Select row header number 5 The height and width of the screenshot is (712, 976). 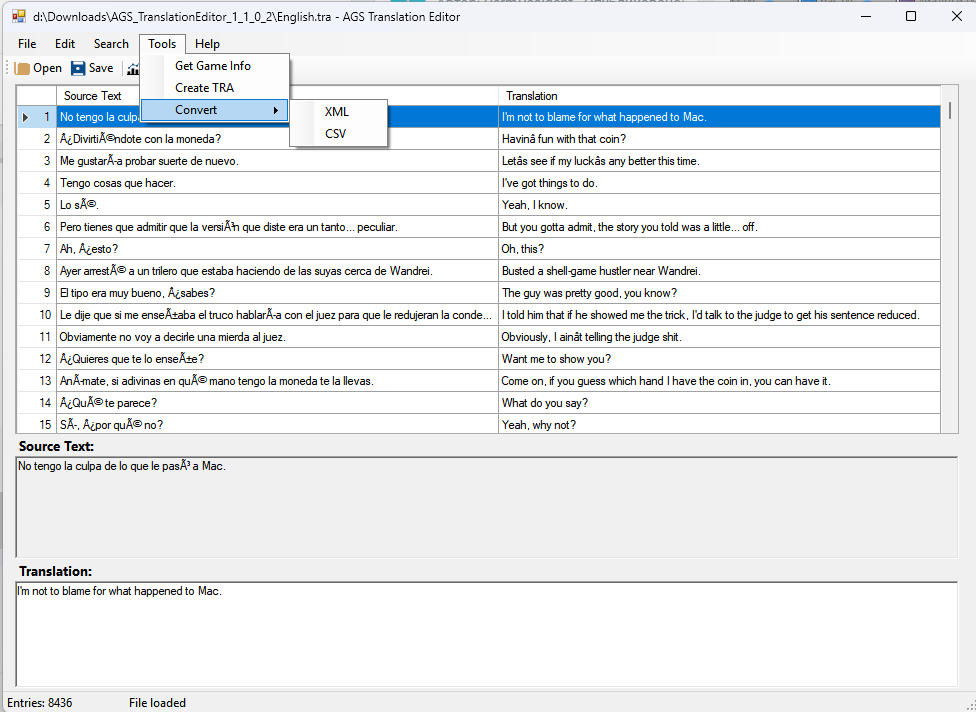pos(37,205)
